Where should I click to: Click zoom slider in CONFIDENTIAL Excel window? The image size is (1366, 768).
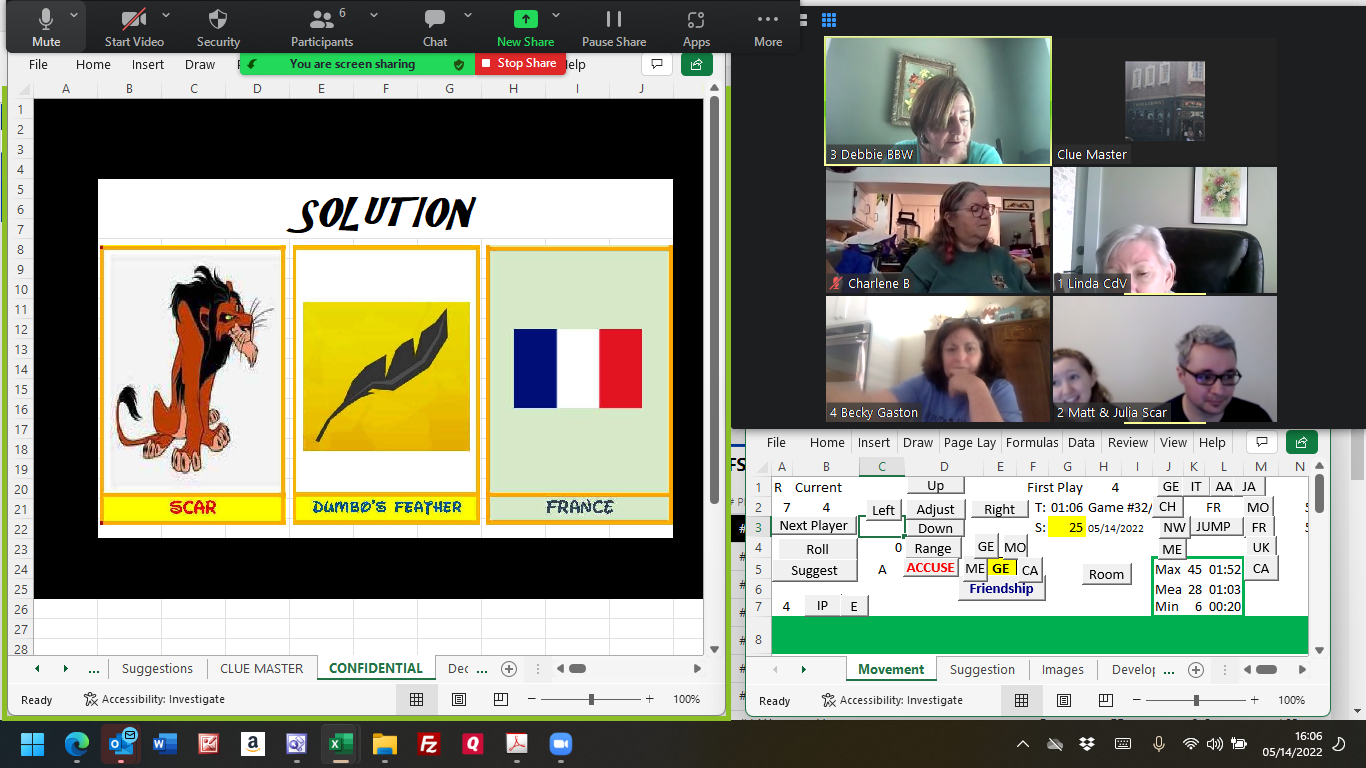[591, 699]
